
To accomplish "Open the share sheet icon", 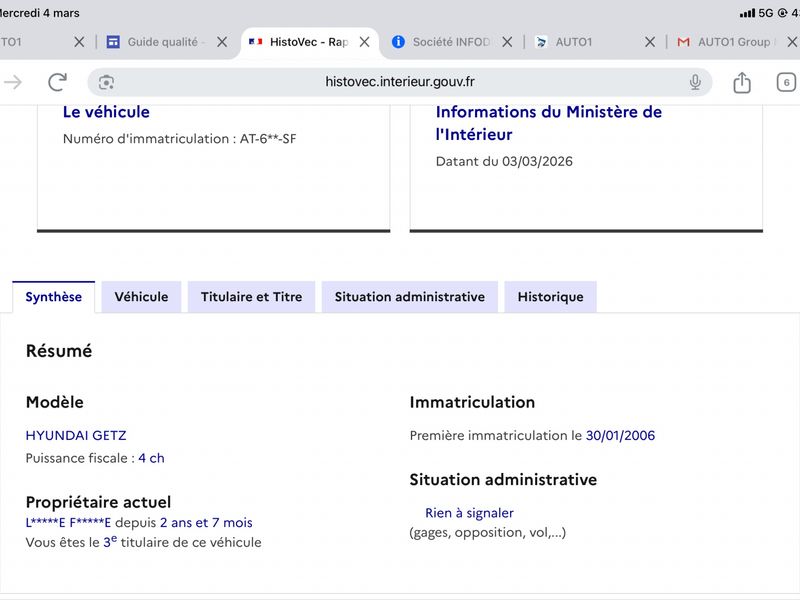I will (x=742, y=82).
